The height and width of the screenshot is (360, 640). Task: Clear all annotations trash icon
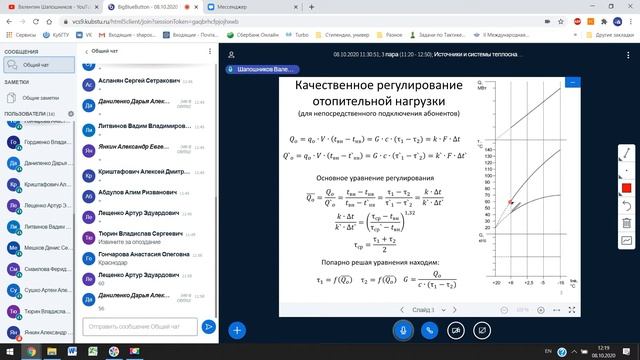pyautogui.click(x=627, y=223)
